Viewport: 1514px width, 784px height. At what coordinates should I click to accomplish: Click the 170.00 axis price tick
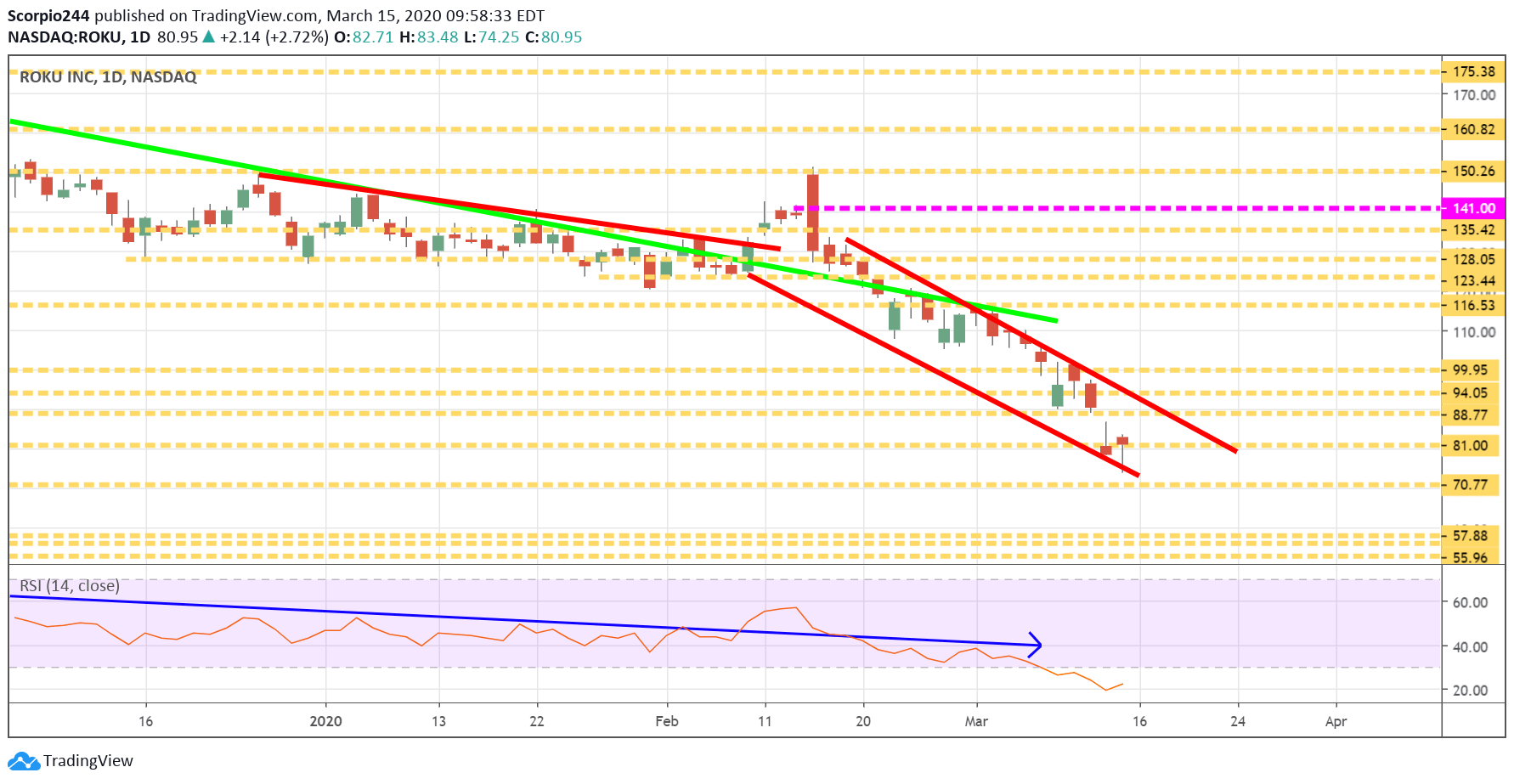coord(1474,95)
